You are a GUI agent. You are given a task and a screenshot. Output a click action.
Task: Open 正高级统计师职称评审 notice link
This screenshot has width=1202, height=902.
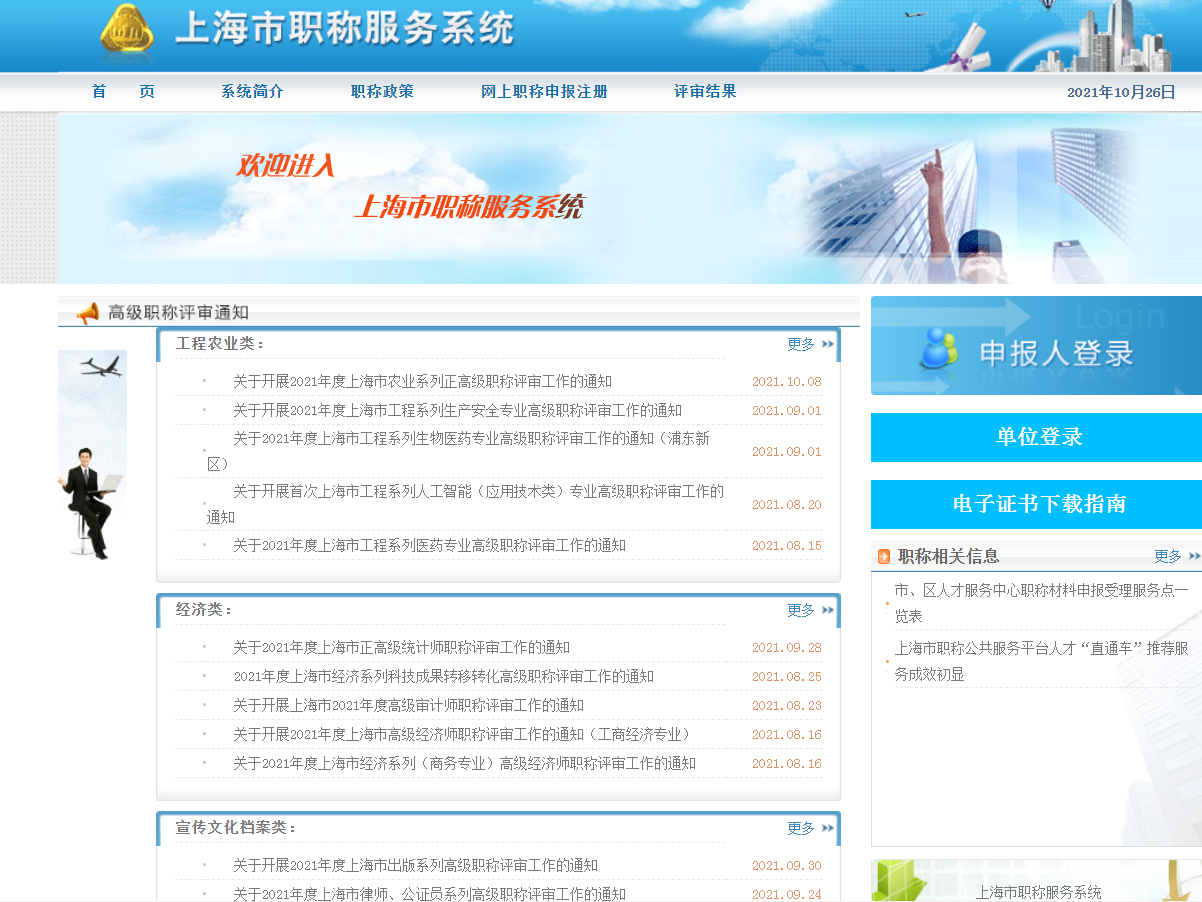point(401,647)
